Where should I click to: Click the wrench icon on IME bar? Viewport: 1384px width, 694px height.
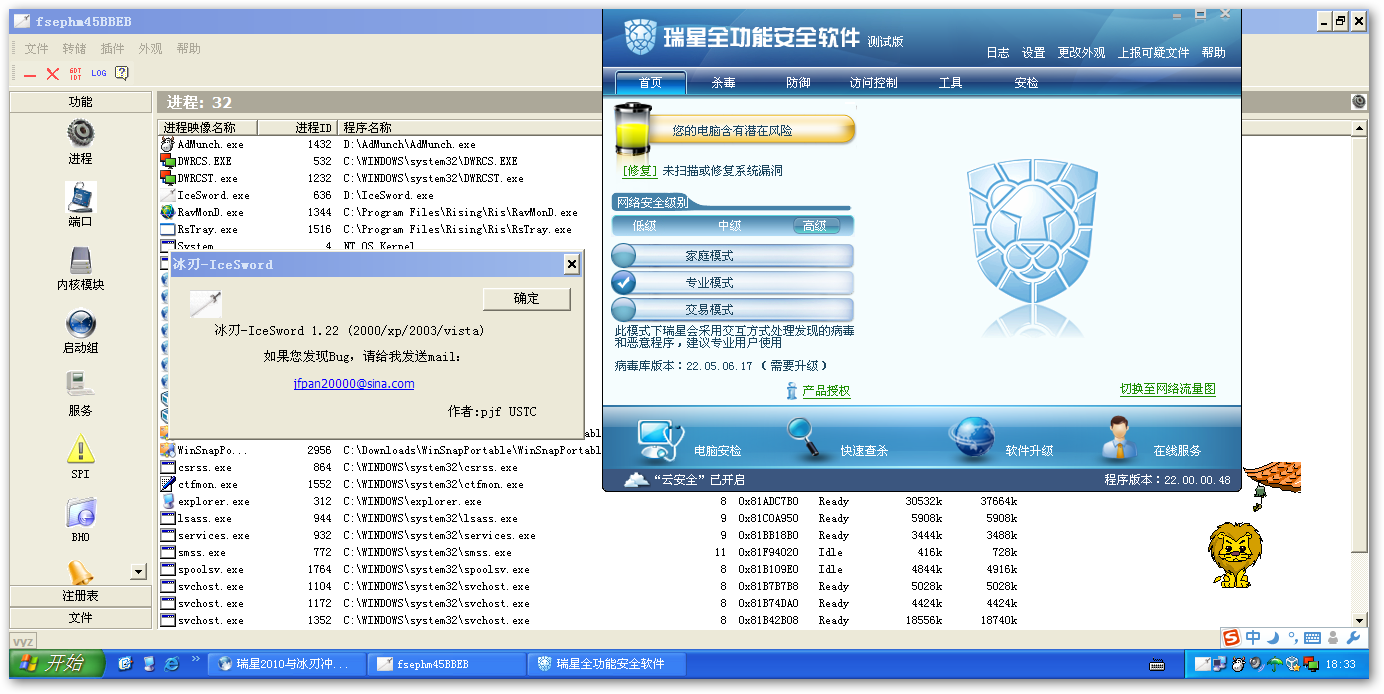pyautogui.click(x=1354, y=638)
